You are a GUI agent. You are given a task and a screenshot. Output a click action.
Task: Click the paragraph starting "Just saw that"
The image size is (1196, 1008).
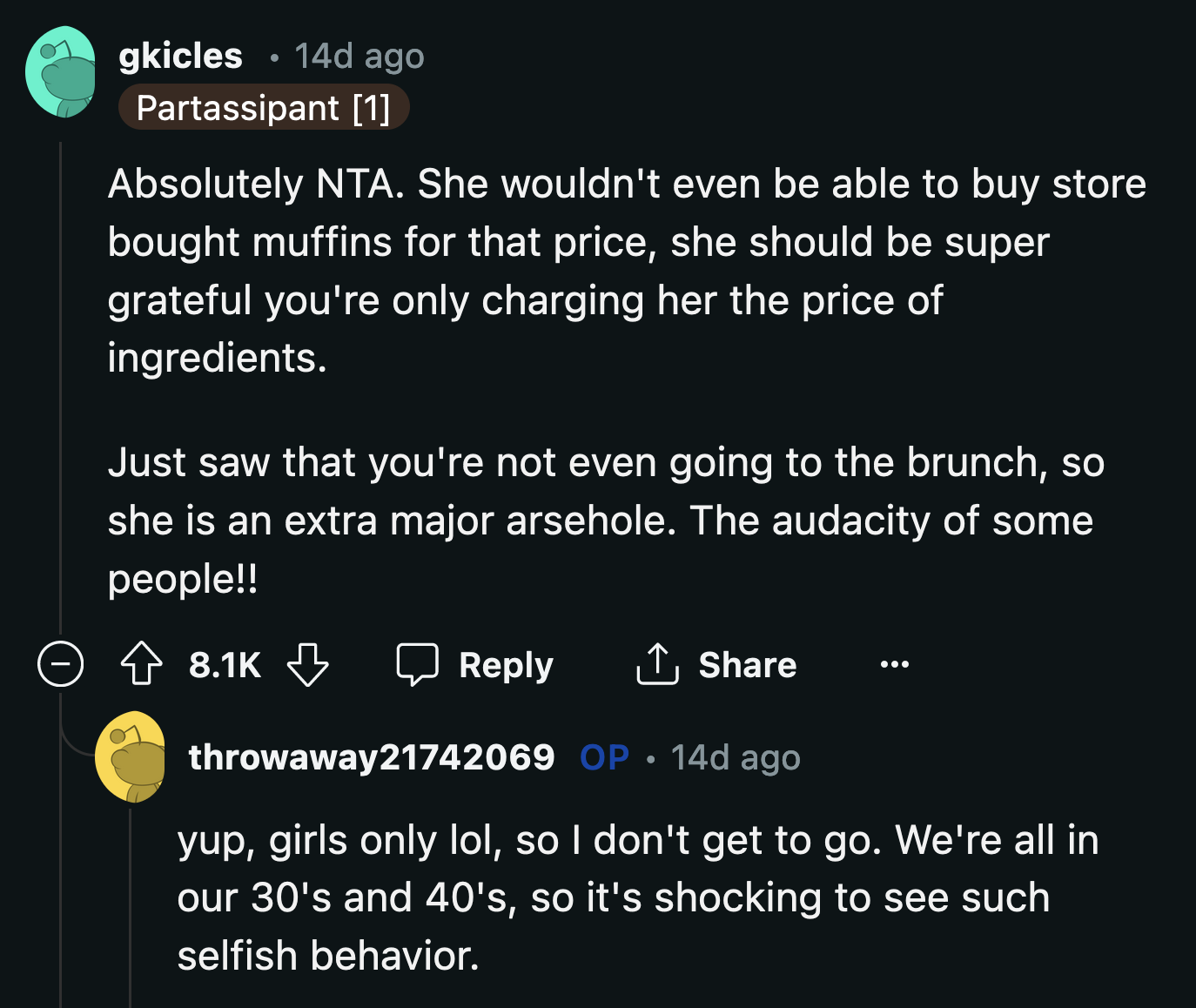coord(601,521)
